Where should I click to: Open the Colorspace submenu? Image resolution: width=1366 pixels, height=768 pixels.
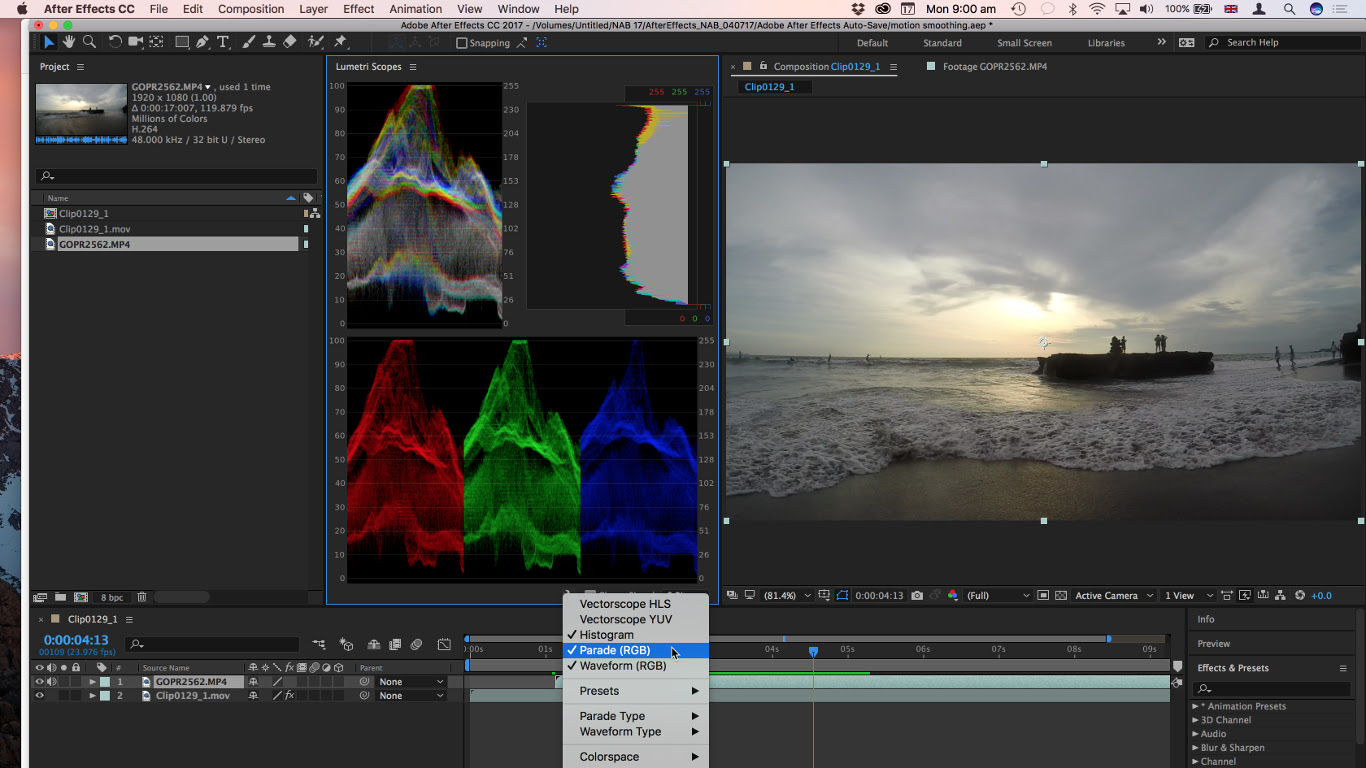(x=636, y=757)
